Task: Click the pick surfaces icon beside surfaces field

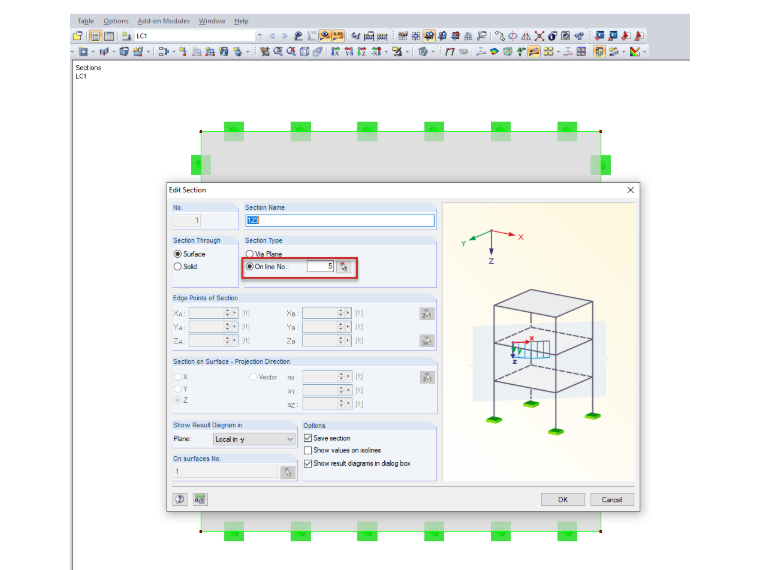Action: coord(287,472)
